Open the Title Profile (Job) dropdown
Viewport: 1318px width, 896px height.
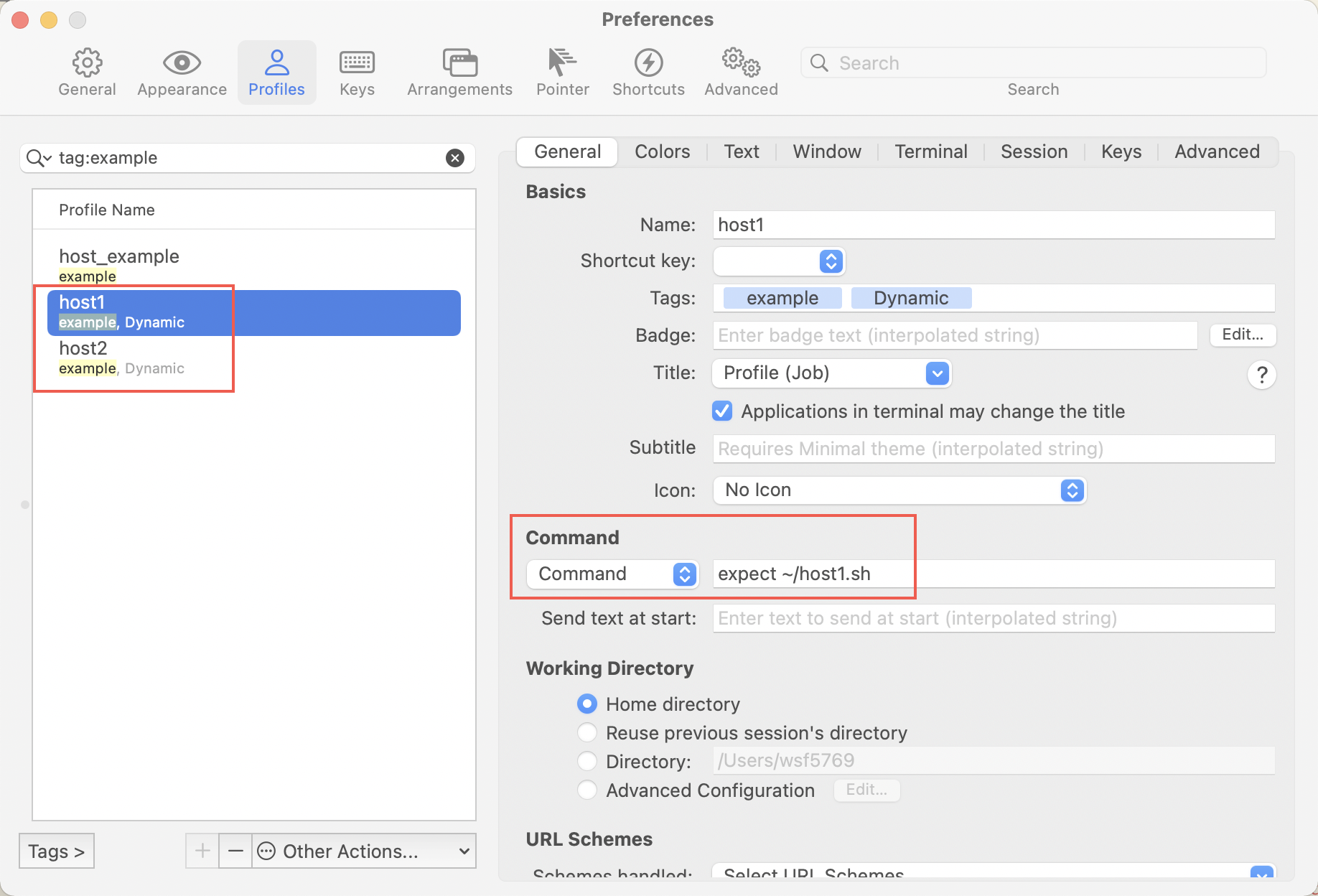point(831,373)
